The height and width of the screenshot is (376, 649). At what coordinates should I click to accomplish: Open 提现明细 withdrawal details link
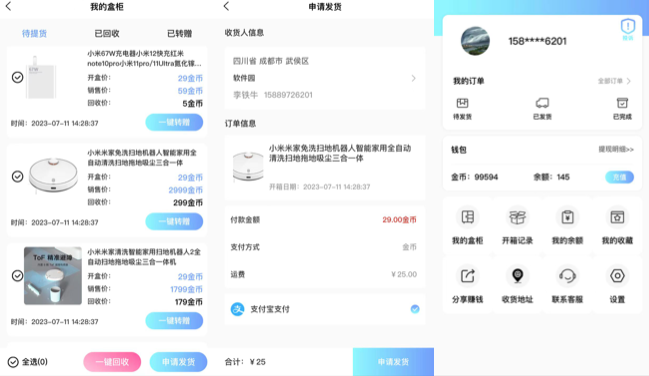(616, 149)
